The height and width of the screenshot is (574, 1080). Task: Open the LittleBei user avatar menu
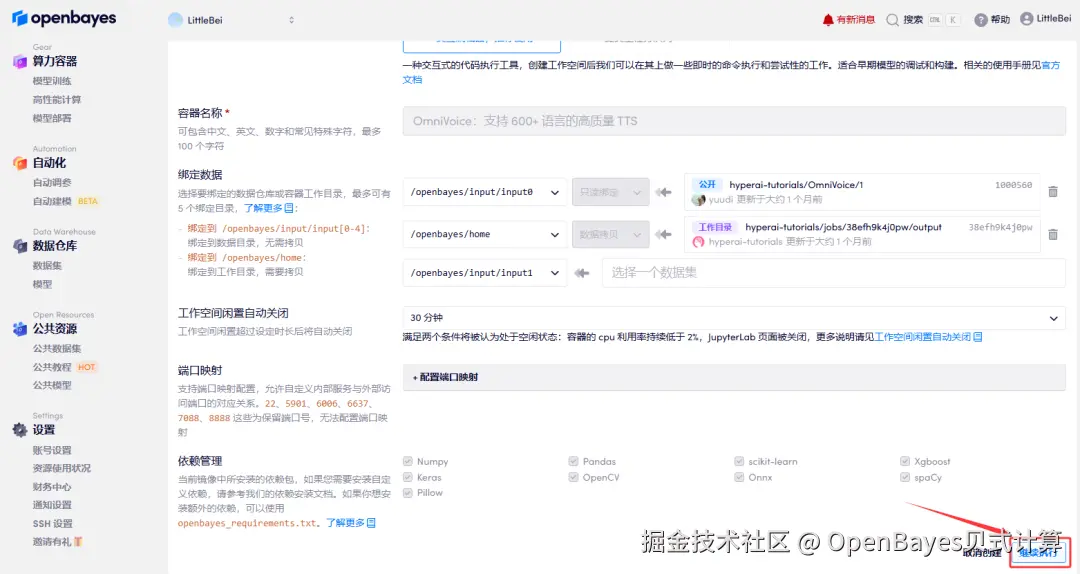pyautogui.click(x=1026, y=19)
